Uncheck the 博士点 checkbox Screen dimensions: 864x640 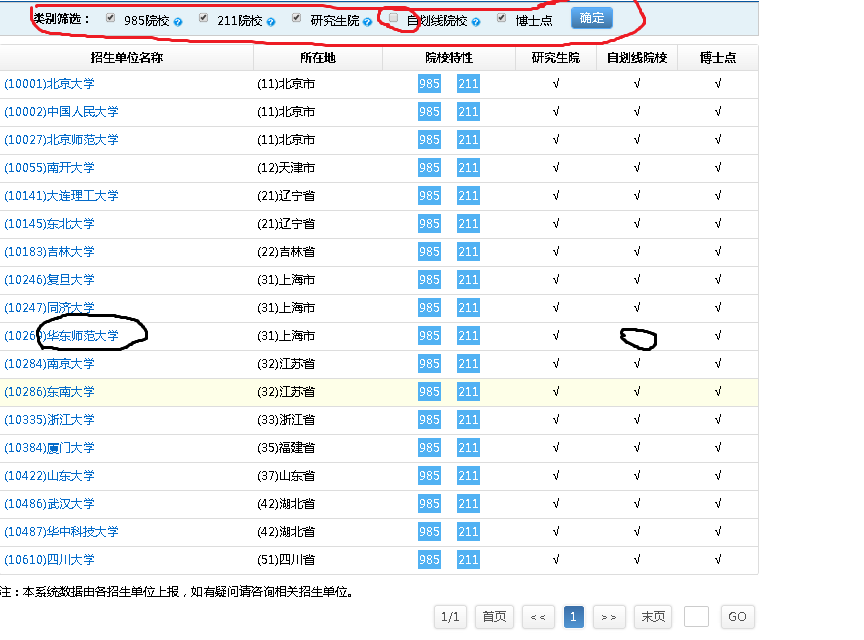[x=501, y=18]
